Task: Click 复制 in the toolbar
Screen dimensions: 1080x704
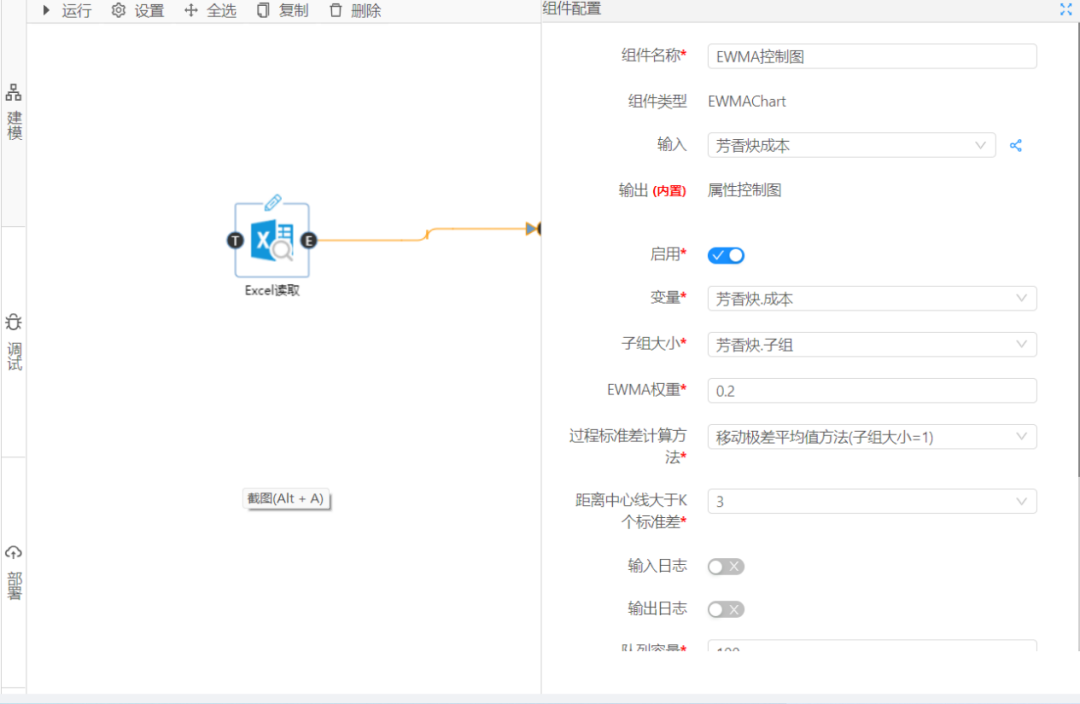Action: [282, 11]
